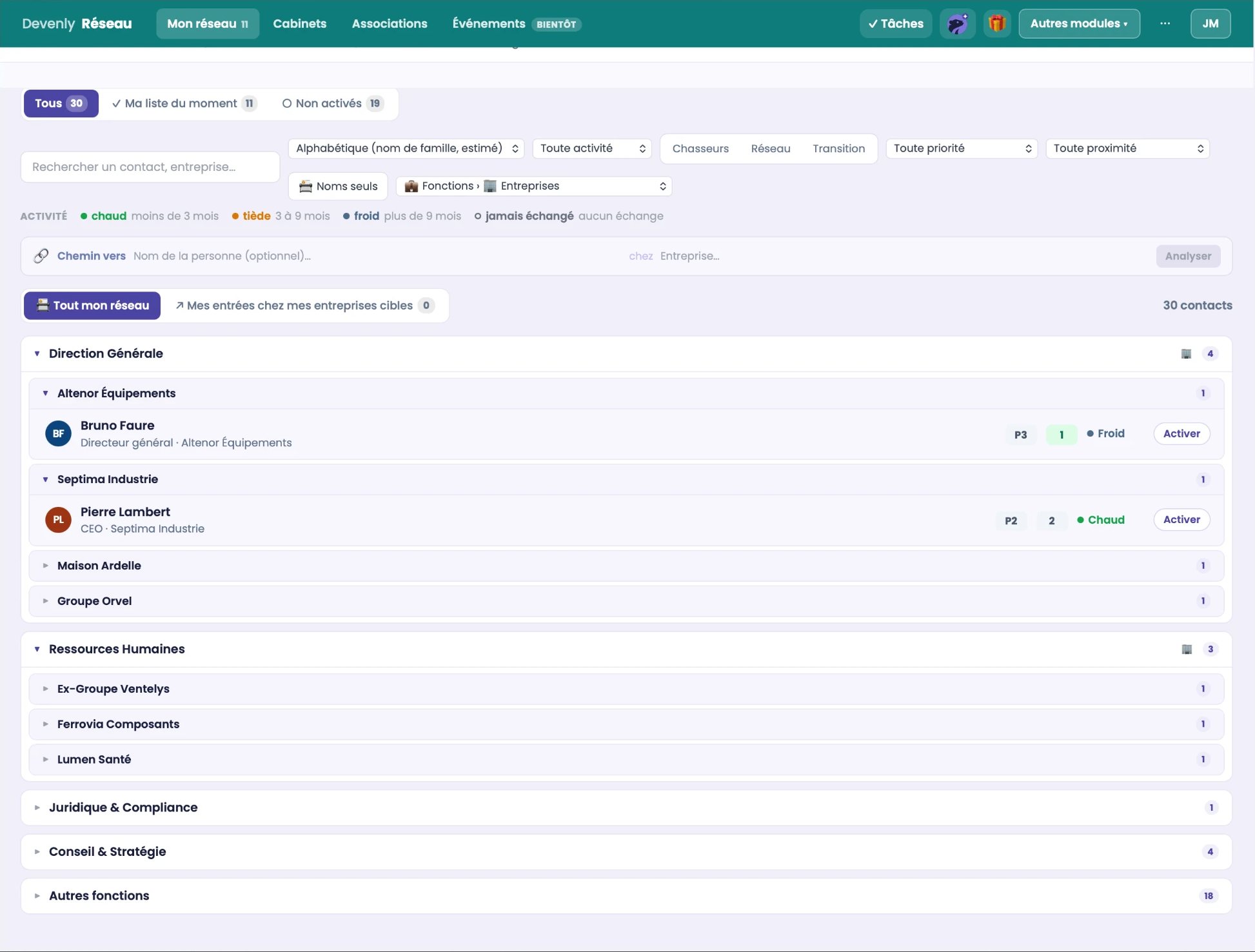Click the Analyser button
Image resolution: width=1255 pixels, height=952 pixels.
point(1188,256)
